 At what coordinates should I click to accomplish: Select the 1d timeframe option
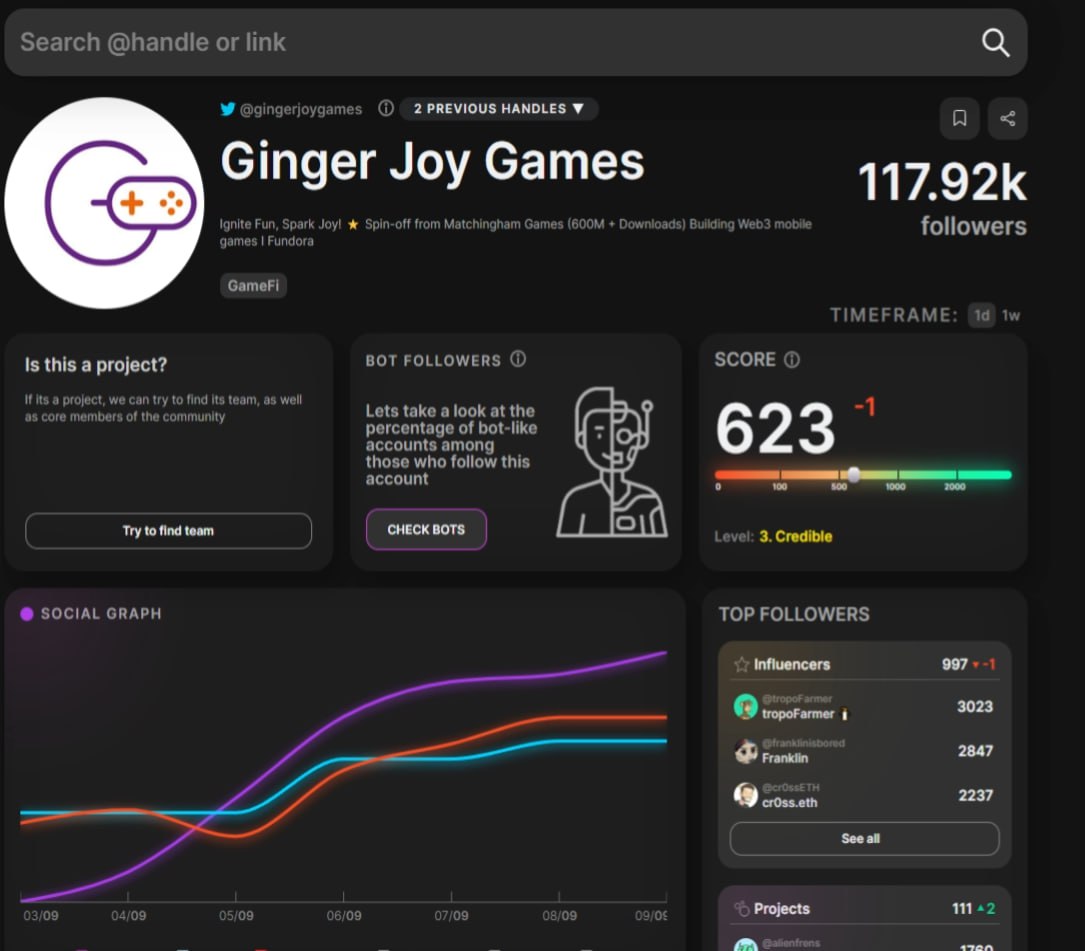pyautogui.click(x=981, y=316)
